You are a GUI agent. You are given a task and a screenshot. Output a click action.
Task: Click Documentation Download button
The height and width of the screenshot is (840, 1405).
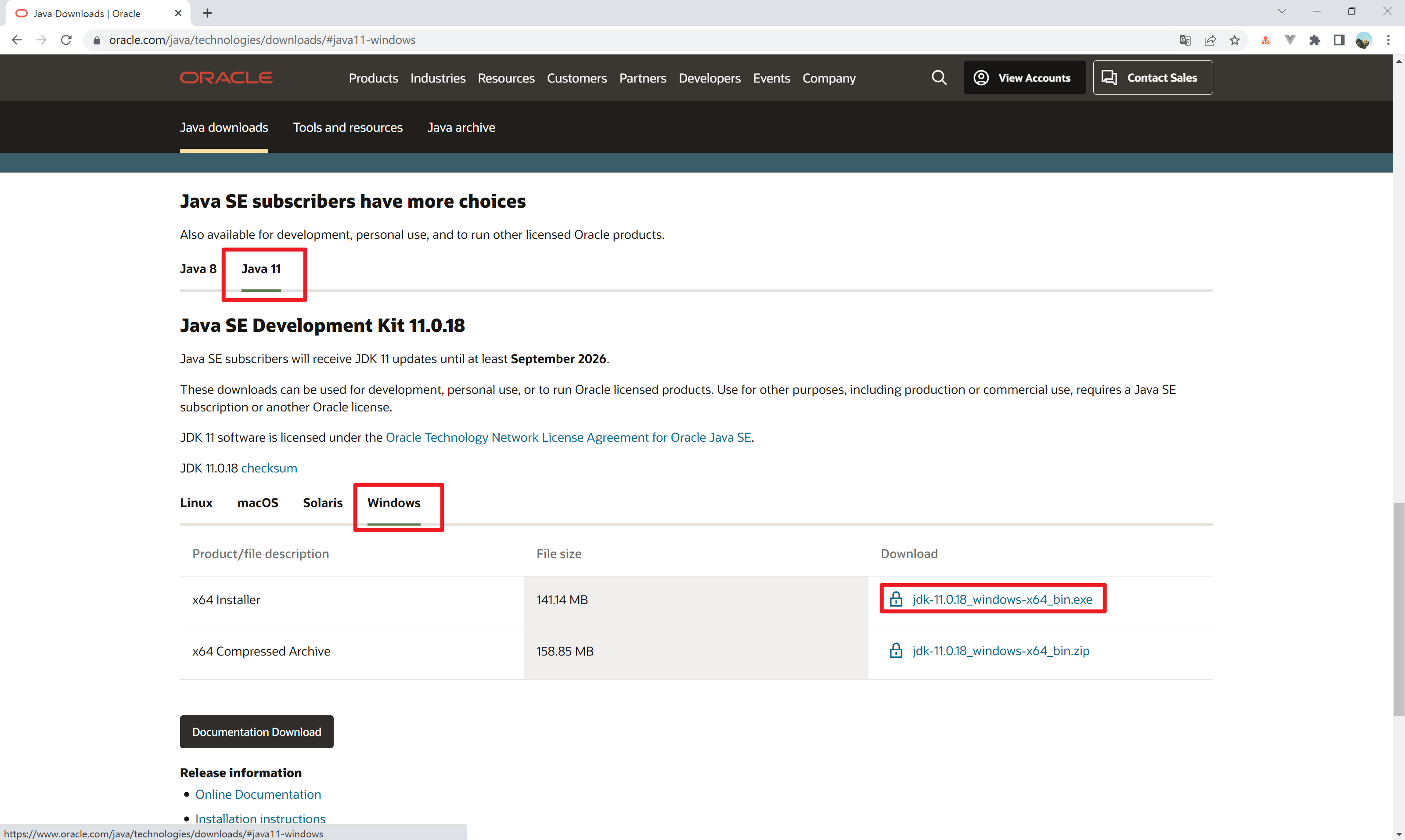point(256,732)
